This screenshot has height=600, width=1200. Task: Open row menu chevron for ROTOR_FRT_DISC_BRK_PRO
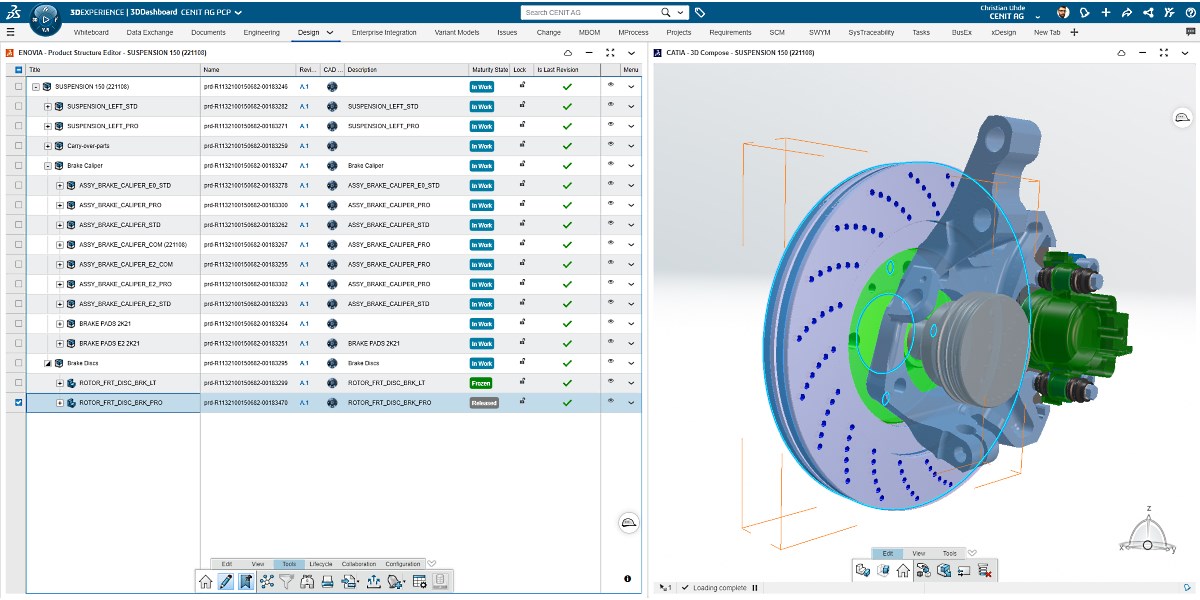(x=631, y=403)
